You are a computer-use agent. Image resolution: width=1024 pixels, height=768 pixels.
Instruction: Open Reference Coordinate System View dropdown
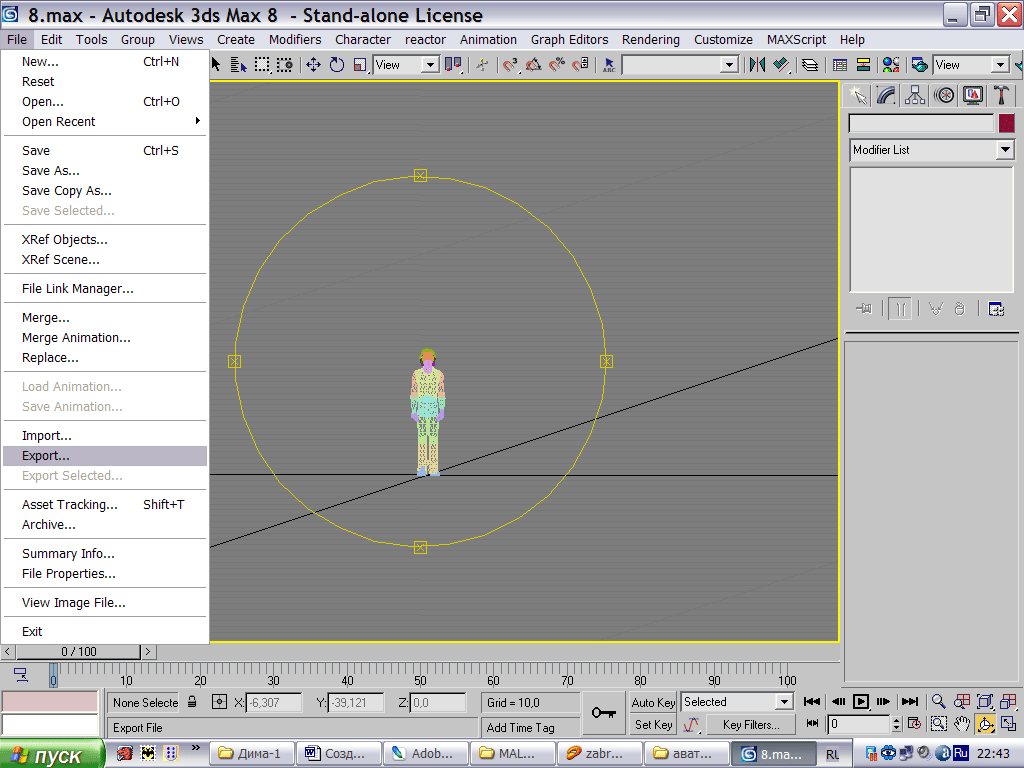coord(406,65)
